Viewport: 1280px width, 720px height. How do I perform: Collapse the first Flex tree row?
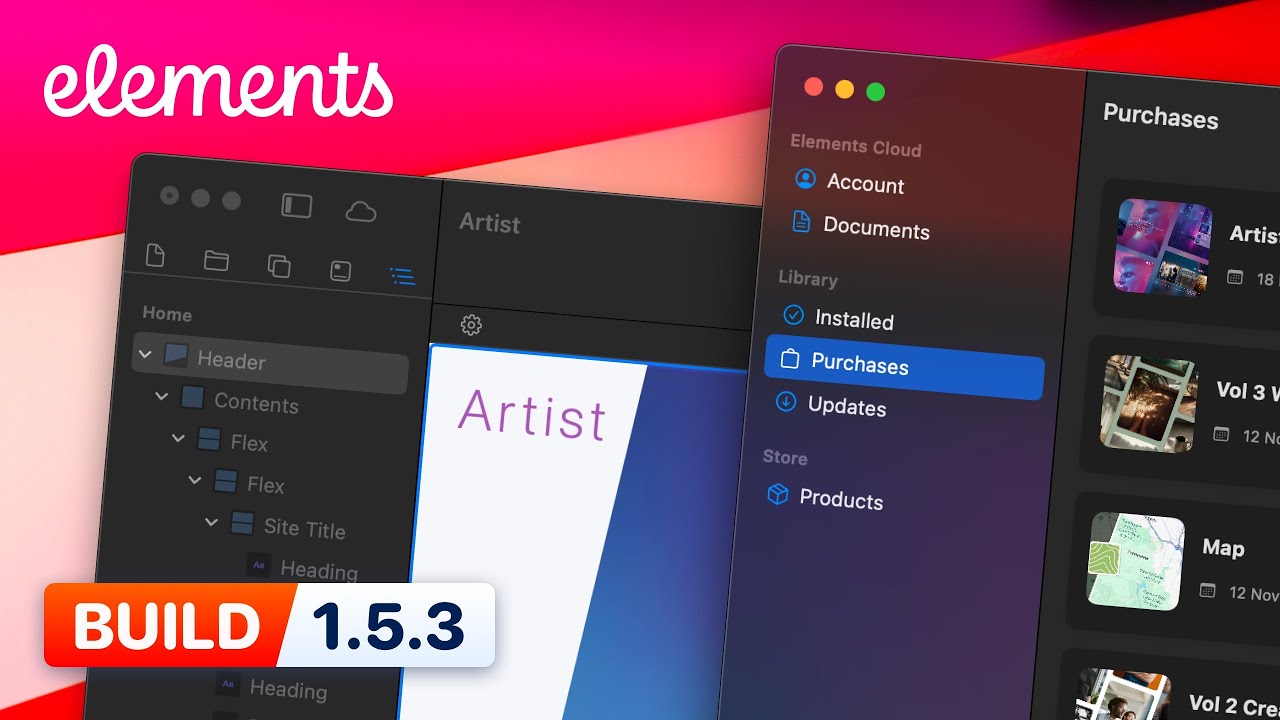coord(178,437)
